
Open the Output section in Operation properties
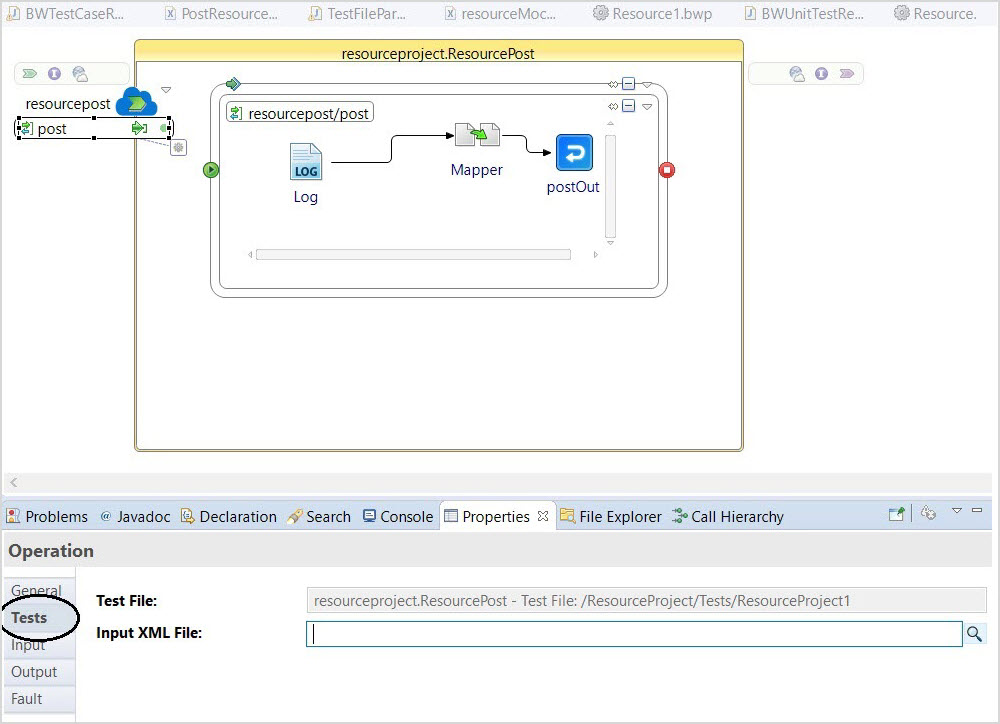[34, 672]
